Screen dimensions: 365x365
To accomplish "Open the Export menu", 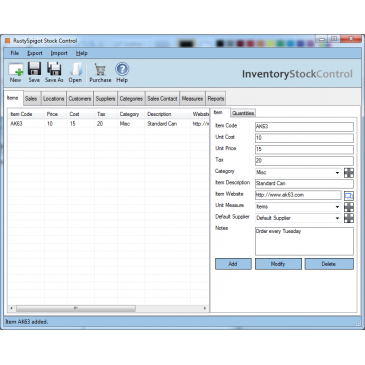I will 35,53.
